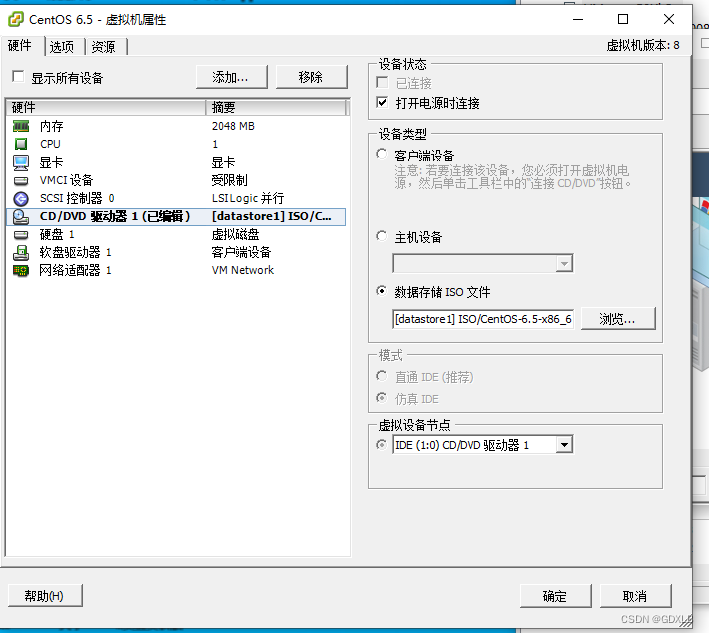This screenshot has height=633, width=709.
Task: Click the 摘要 column header
Action: tap(276, 108)
